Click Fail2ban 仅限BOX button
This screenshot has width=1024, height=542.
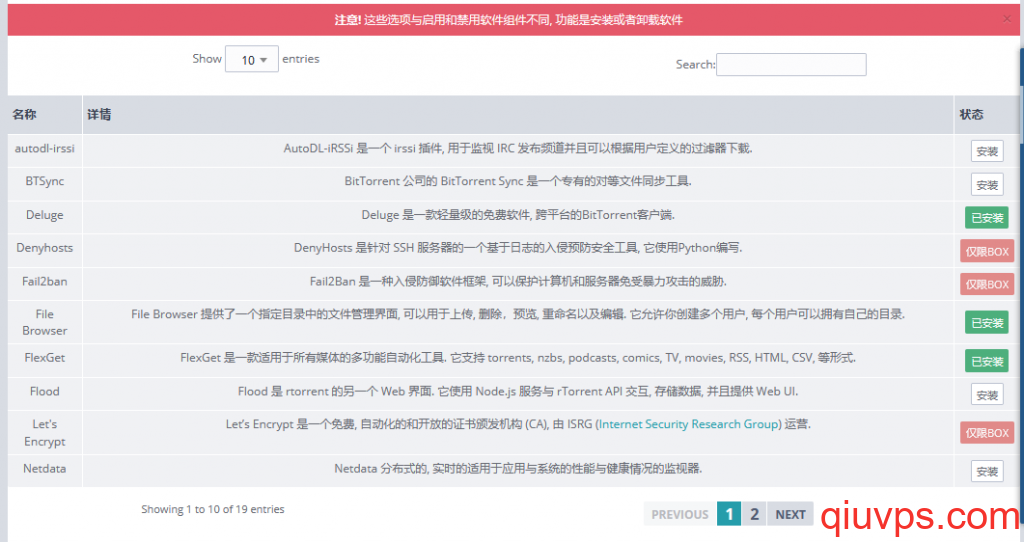pos(987,284)
